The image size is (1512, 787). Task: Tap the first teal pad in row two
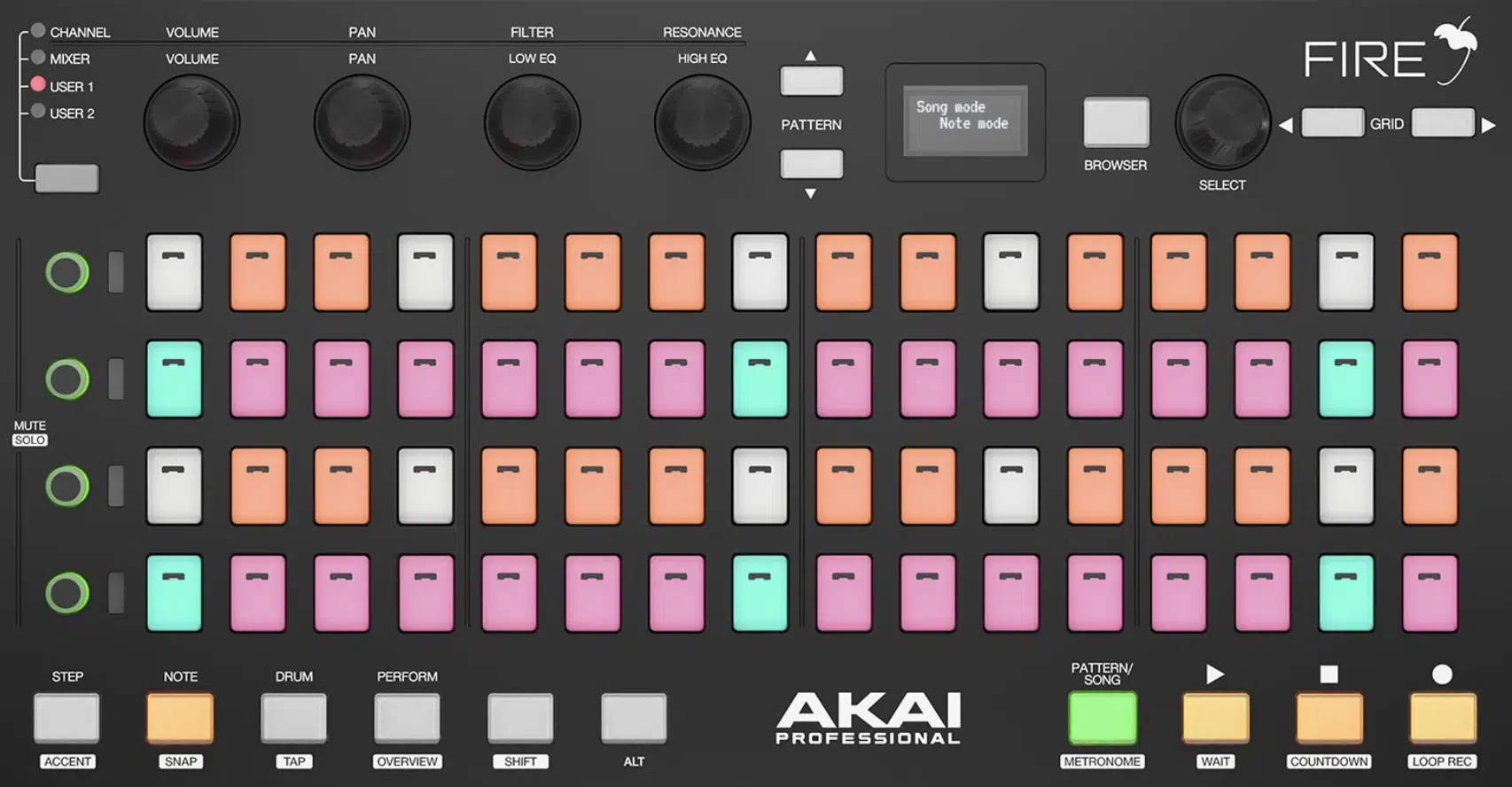(x=174, y=379)
